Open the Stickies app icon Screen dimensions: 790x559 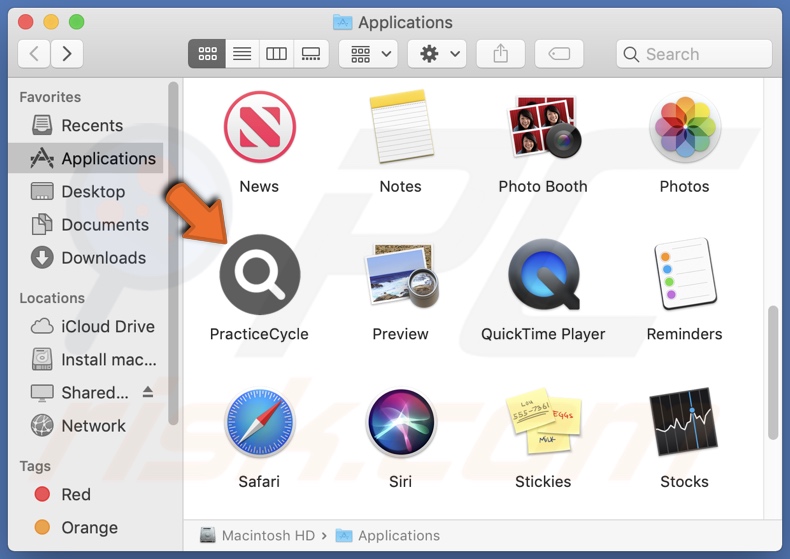tap(544, 421)
